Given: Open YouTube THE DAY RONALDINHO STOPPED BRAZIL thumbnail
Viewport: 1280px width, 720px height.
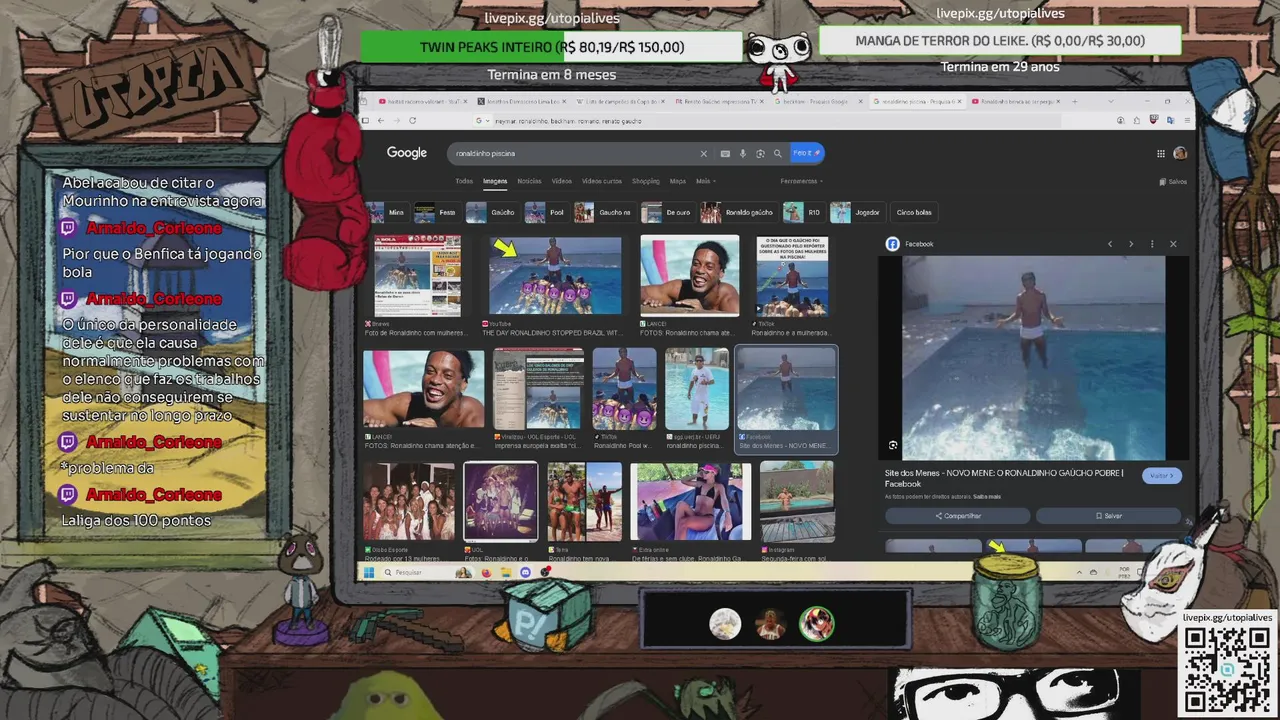Looking at the screenshot, I should pyautogui.click(x=555, y=276).
